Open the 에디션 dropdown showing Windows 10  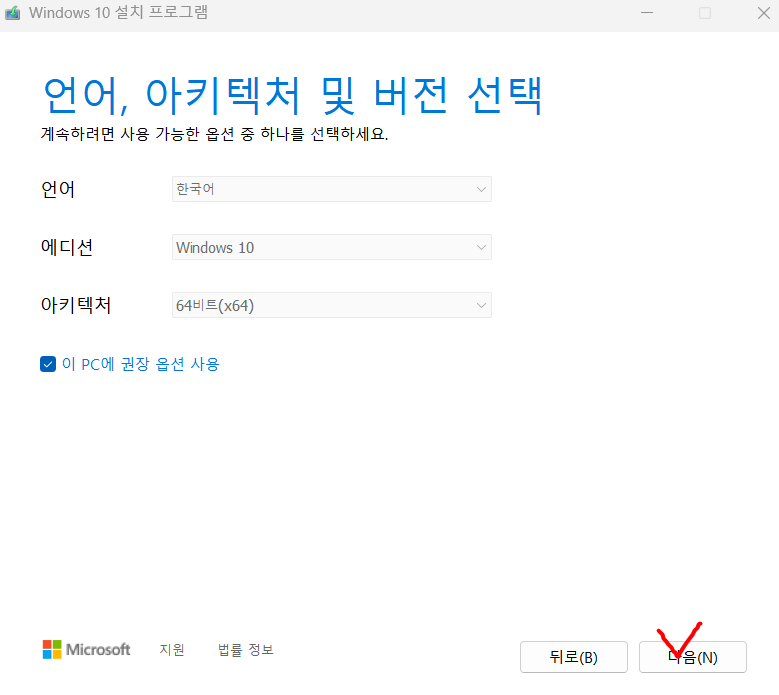coord(331,247)
